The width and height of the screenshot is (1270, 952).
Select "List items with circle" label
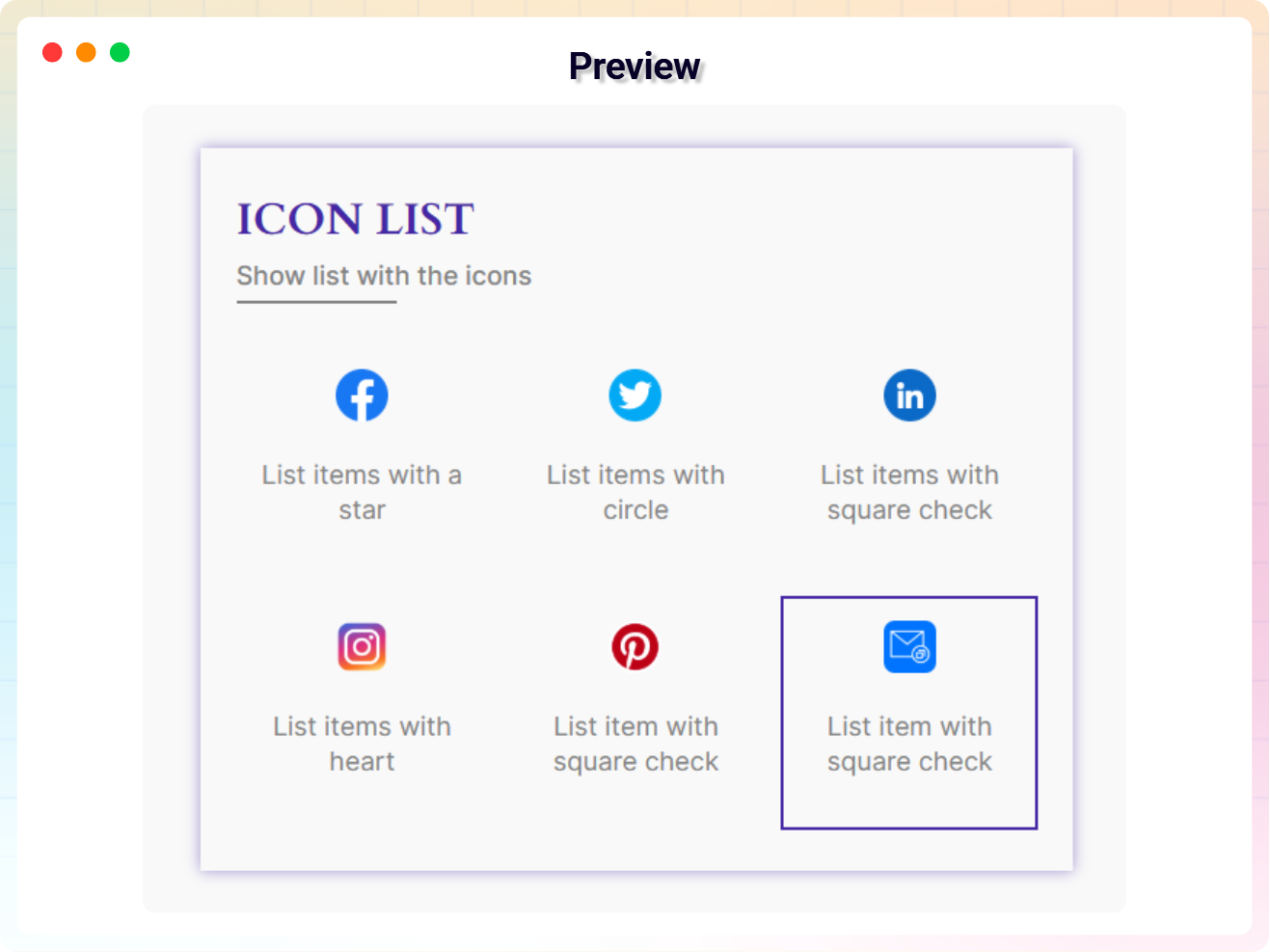click(x=635, y=492)
